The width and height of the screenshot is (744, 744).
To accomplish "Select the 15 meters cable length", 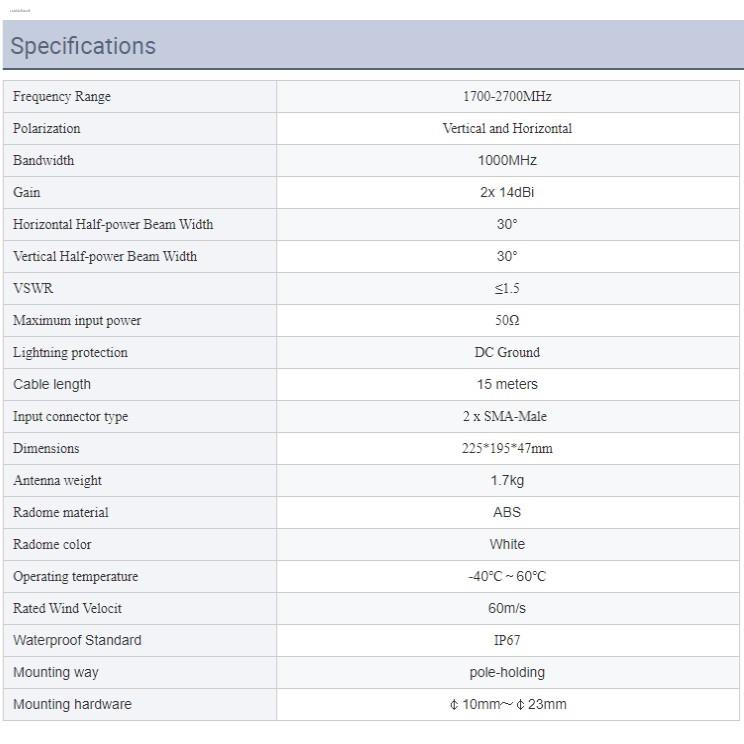I will tap(507, 385).
